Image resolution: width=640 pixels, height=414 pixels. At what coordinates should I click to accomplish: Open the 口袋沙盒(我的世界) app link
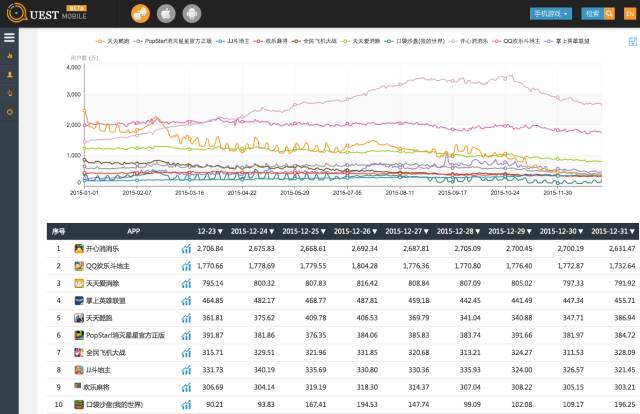tap(114, 405)
